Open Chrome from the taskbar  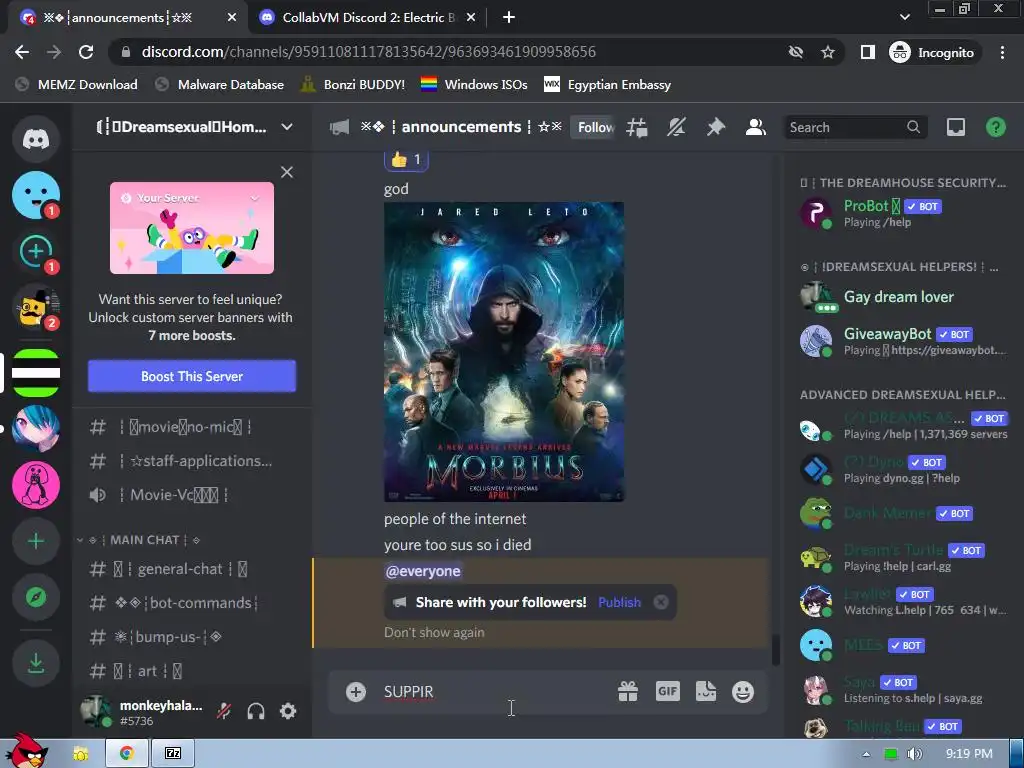coord(127,754)
